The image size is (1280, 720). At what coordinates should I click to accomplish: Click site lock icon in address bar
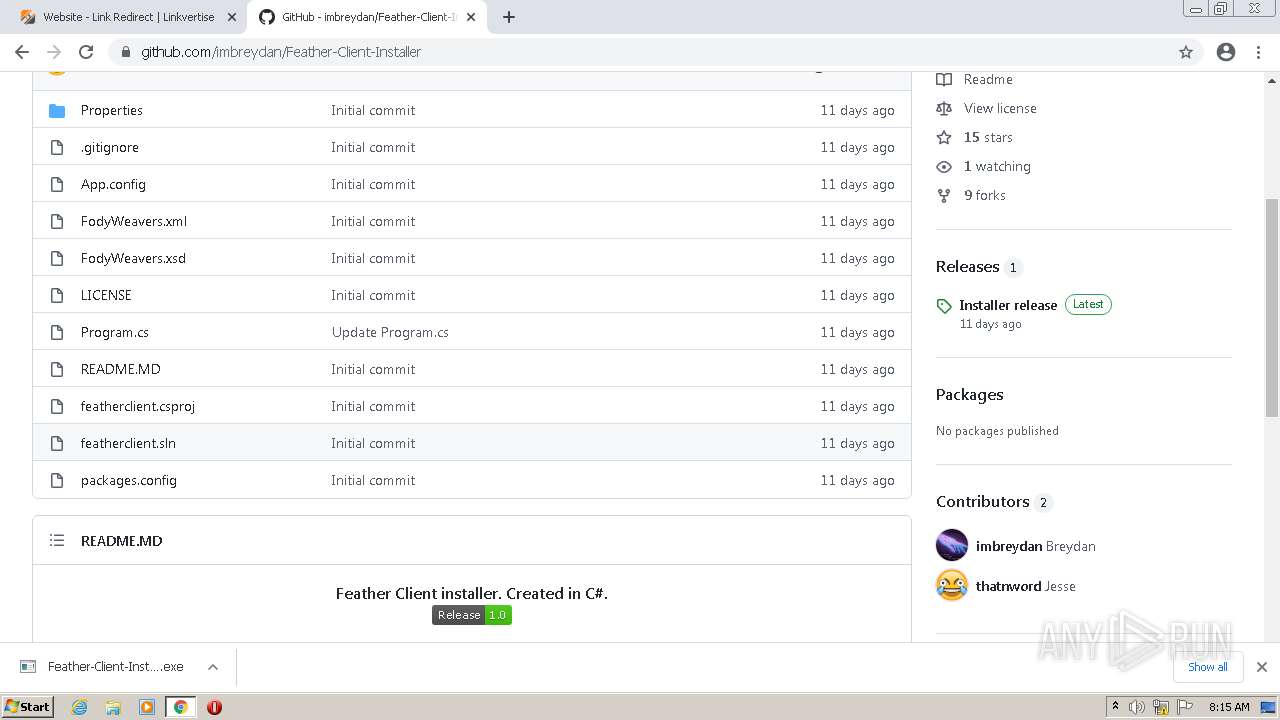126,52
